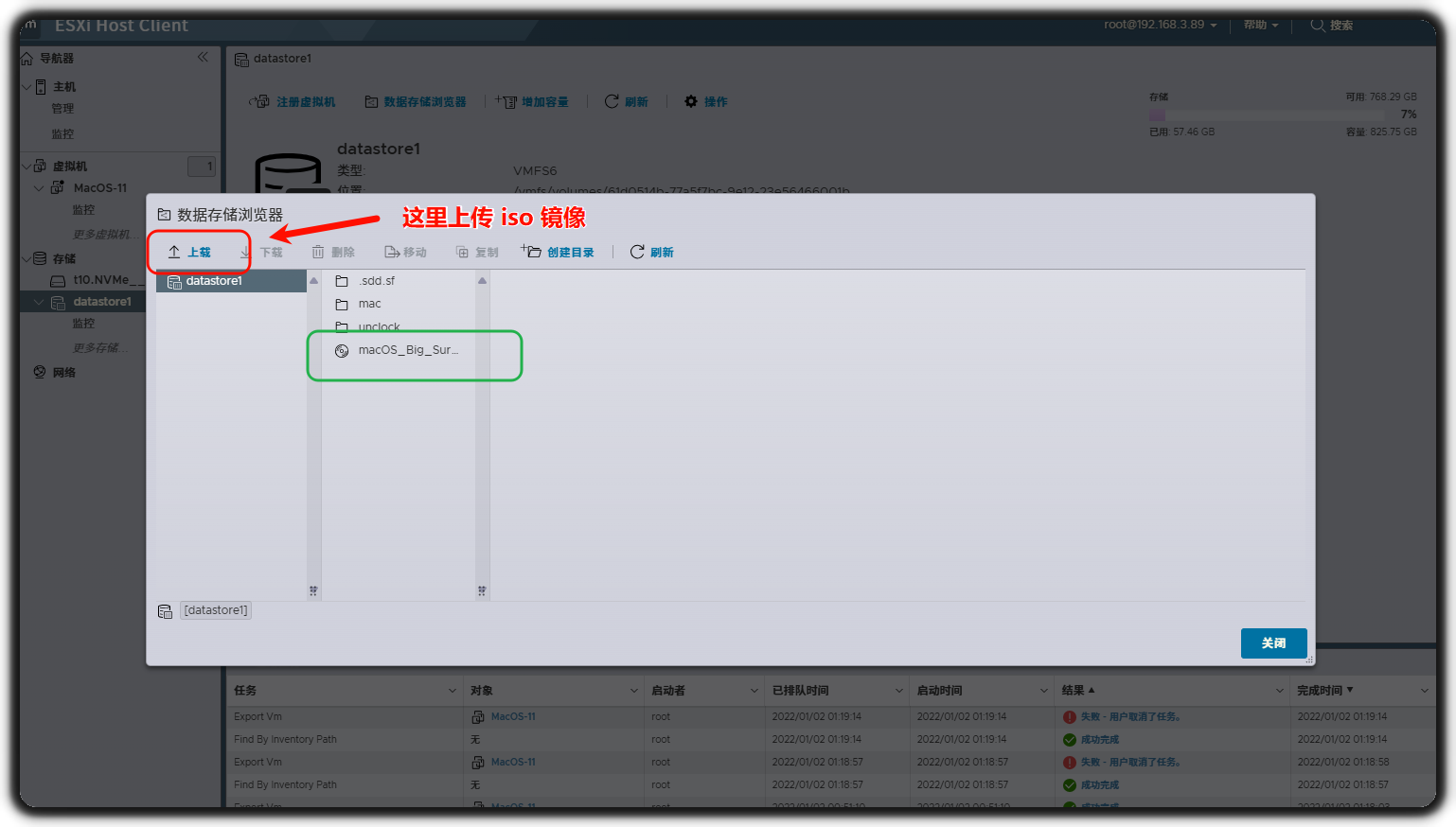Select the macOS_Big_Sur ISO file
This screenshot has height=827, width=1456.
[x=407, y=350]
